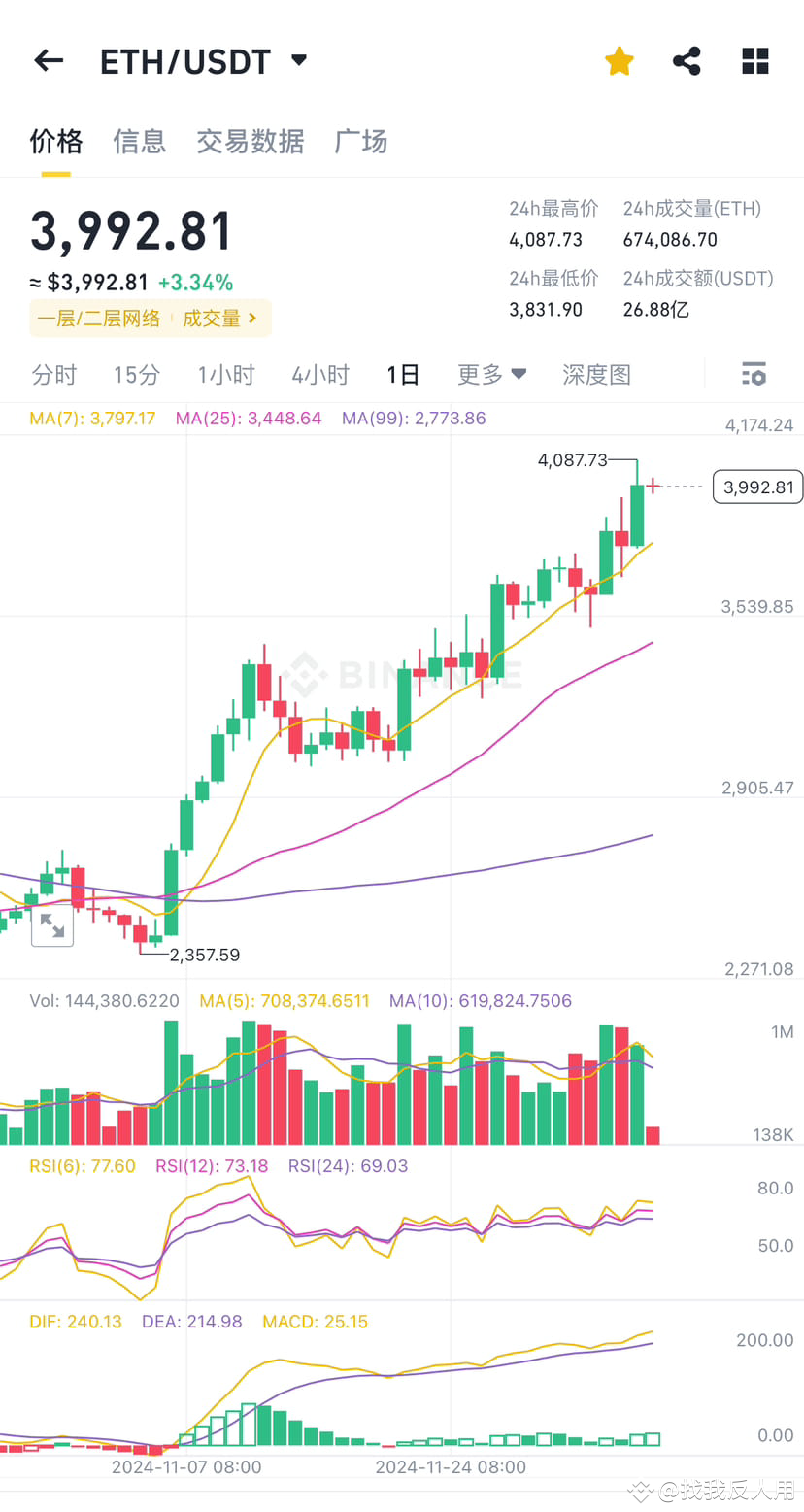Select the 1小时 timeframe
The height and width of the screenshot is (1512, 804).
point(225,374)
